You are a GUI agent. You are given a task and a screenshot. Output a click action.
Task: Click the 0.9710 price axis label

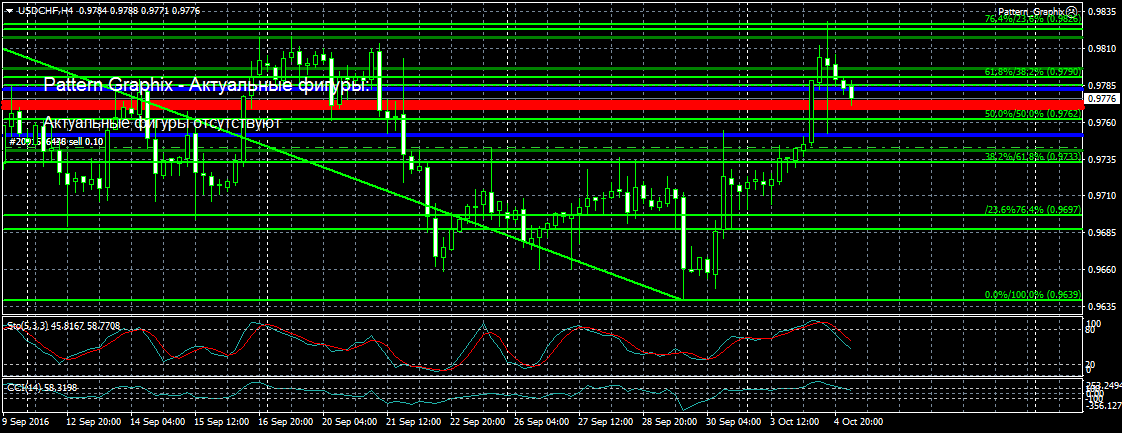pyautogui.click(x=1103, y=195)
